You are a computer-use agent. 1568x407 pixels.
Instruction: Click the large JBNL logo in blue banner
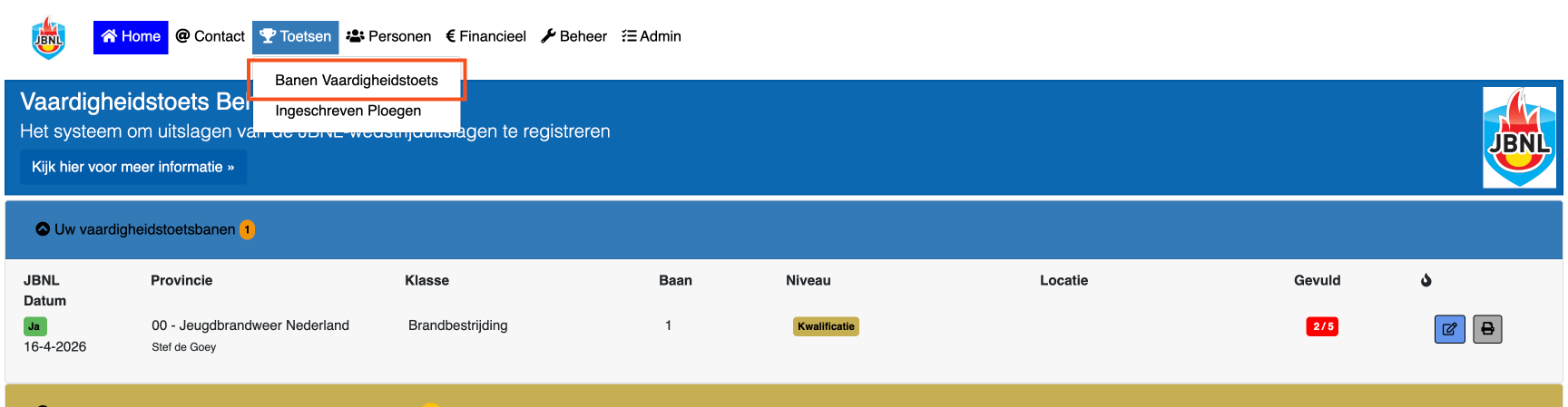pos(1517,137)
